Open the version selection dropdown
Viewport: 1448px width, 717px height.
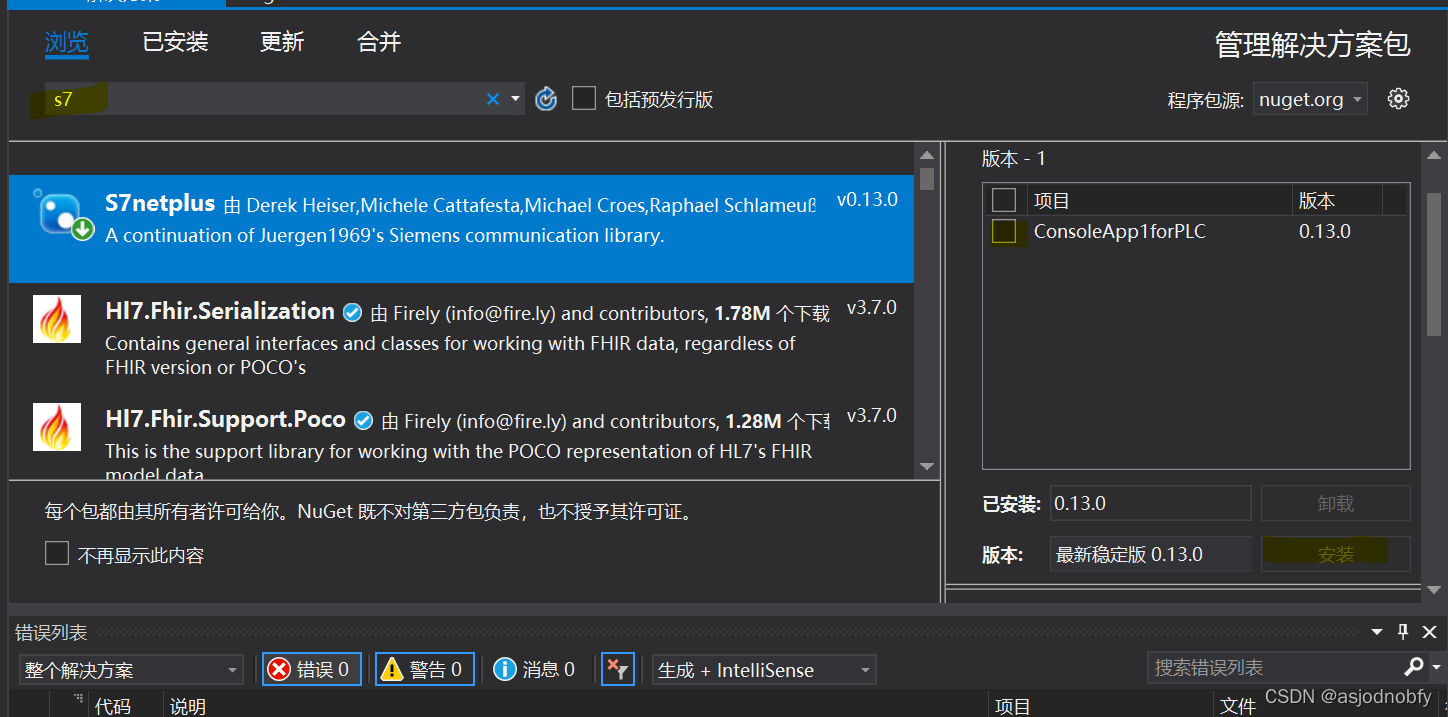click(x=1150, y=554)
